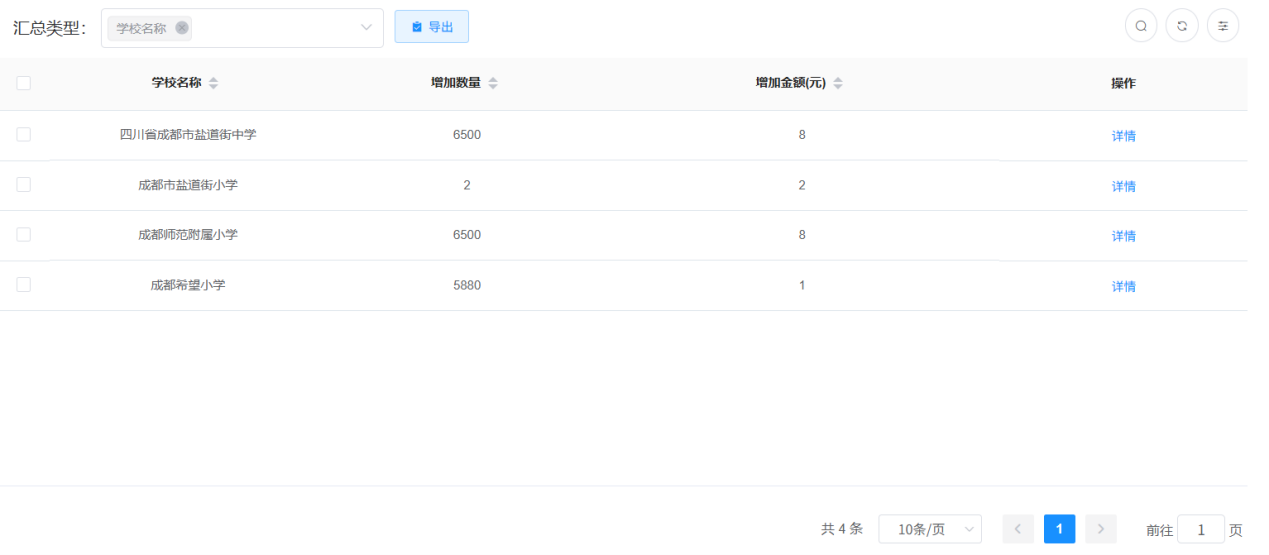The image size is (1269, 555).
Task: Click the search icon button
Action: coord(1141,26)
